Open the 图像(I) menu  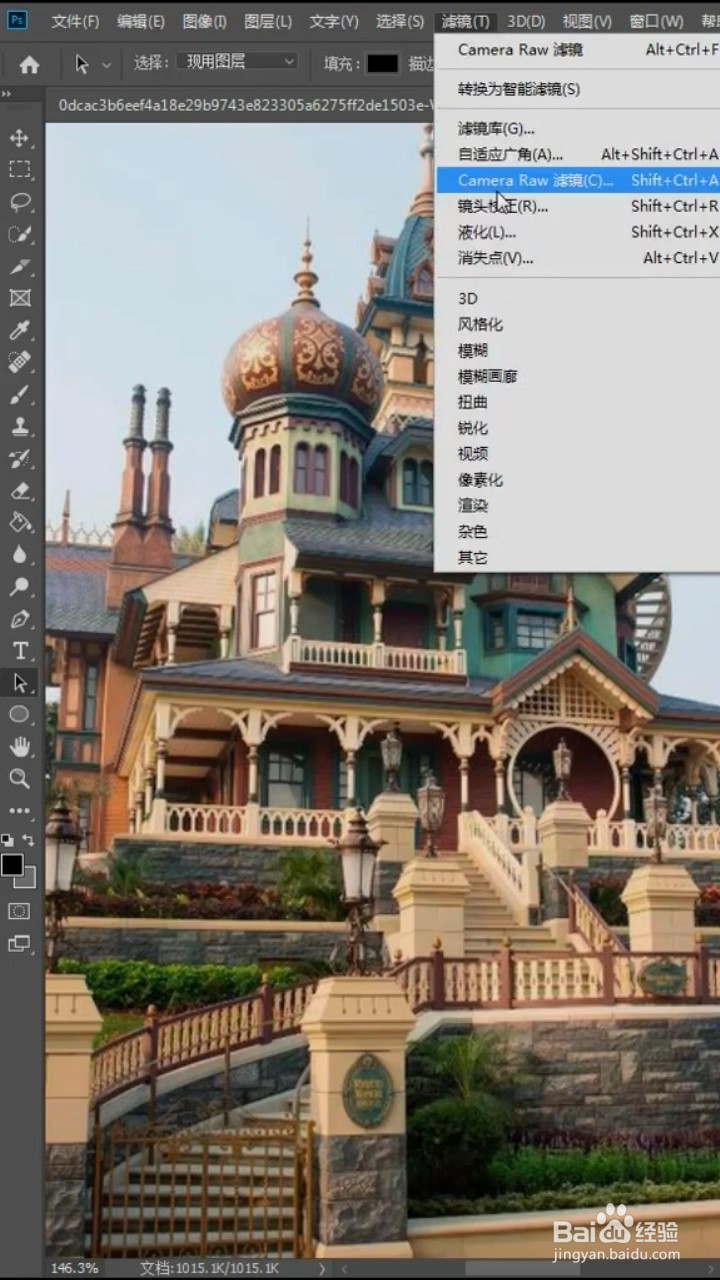(x=205, y=21)
